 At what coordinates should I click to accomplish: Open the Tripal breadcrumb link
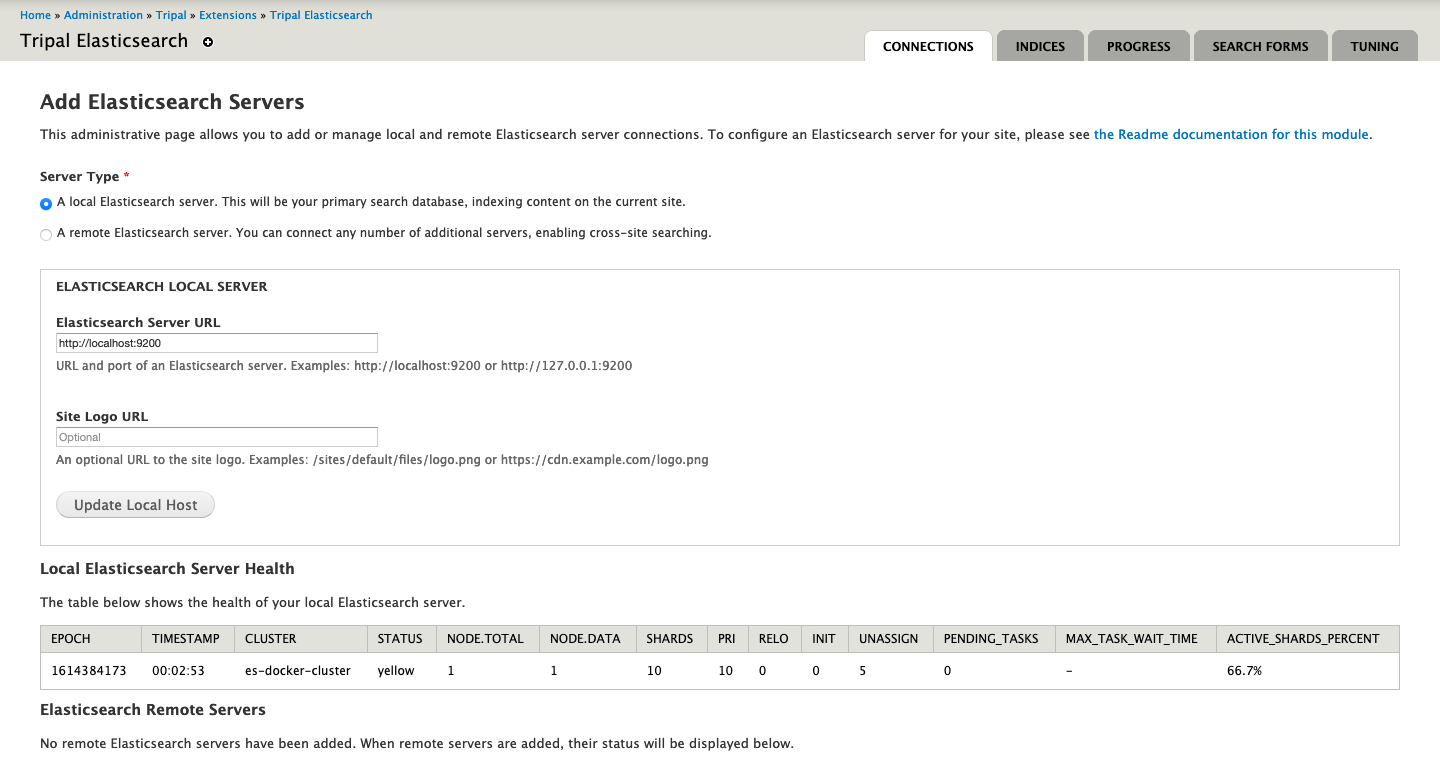(x=171, y=15)
